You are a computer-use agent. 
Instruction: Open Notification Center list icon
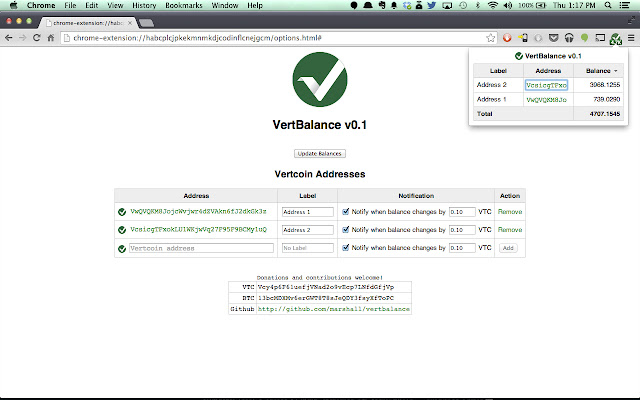tap(624, 5)
